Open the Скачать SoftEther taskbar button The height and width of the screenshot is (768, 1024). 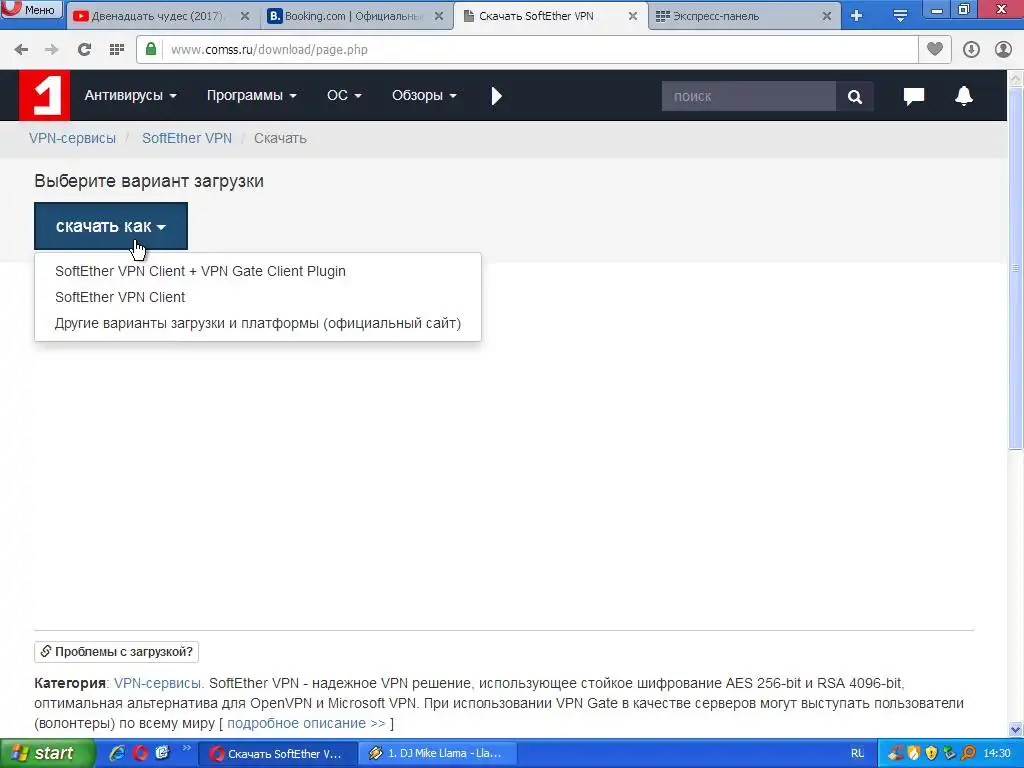coord(277,754)
